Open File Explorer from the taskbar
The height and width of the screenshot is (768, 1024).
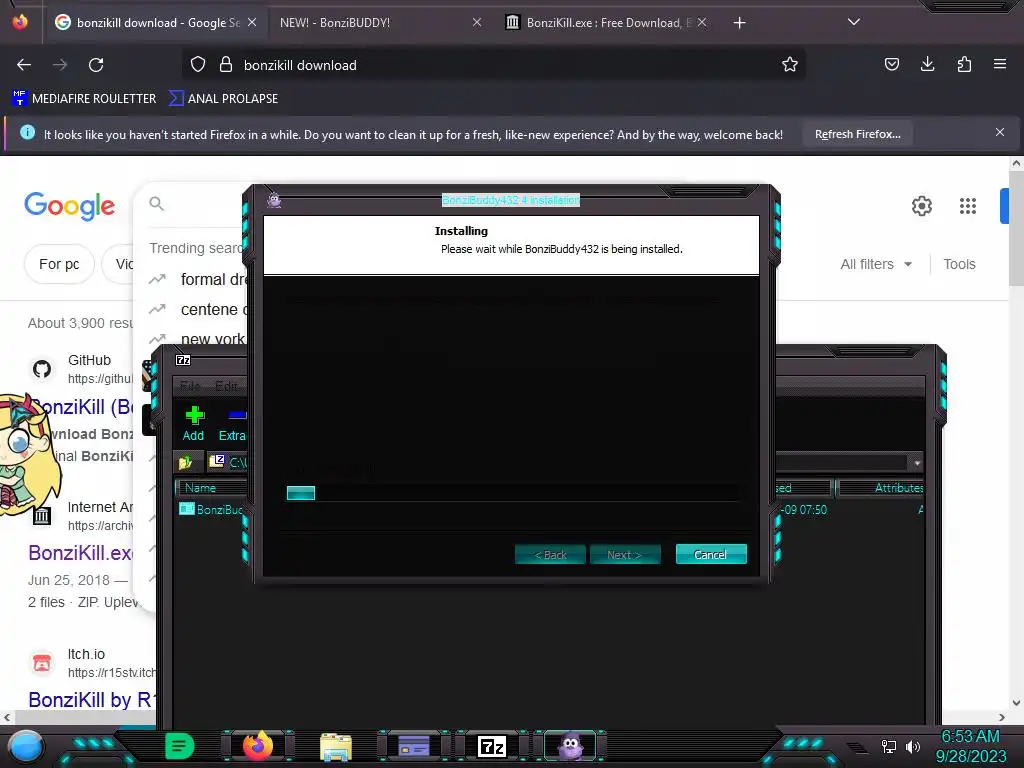(x=336, y=746)
